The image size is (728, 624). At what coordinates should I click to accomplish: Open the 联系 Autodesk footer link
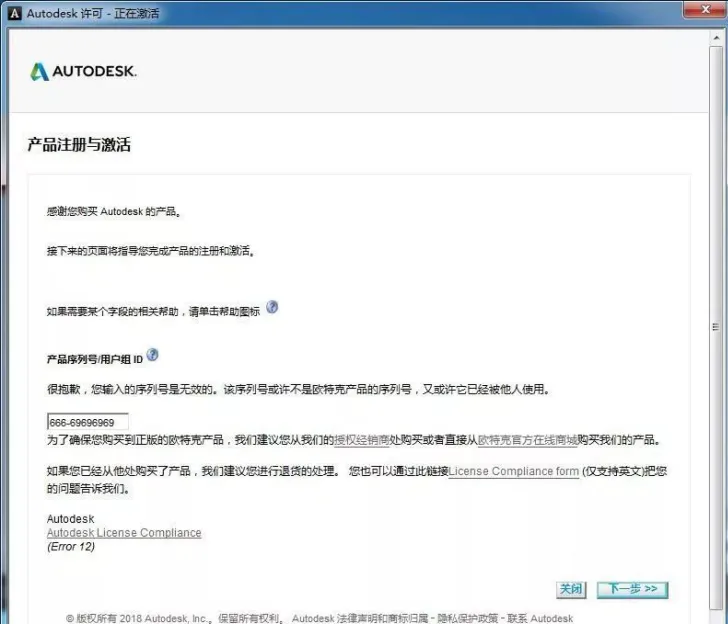pyautogui.click(x=540, y=618)
